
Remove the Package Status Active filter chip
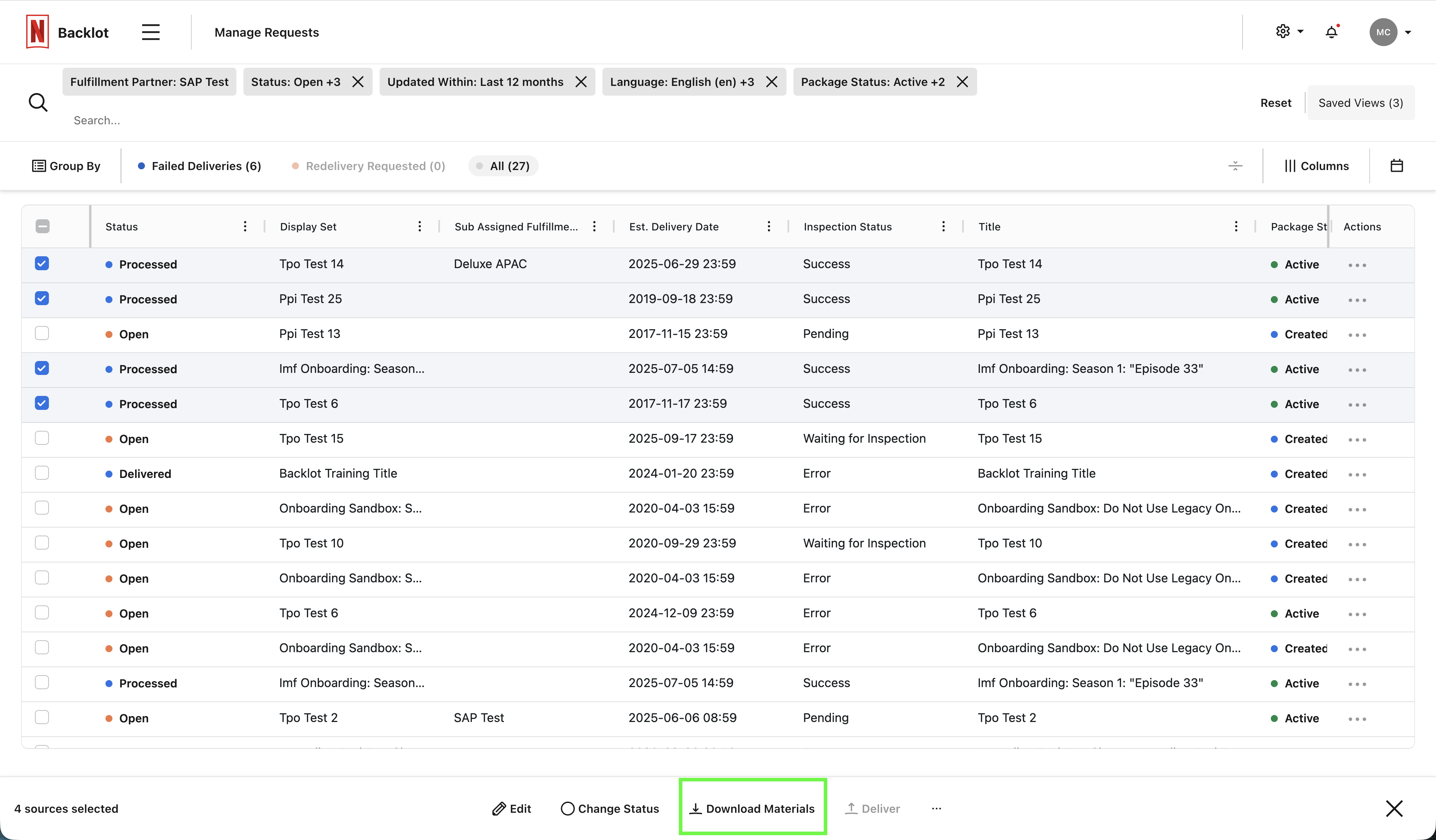[962, 81]
